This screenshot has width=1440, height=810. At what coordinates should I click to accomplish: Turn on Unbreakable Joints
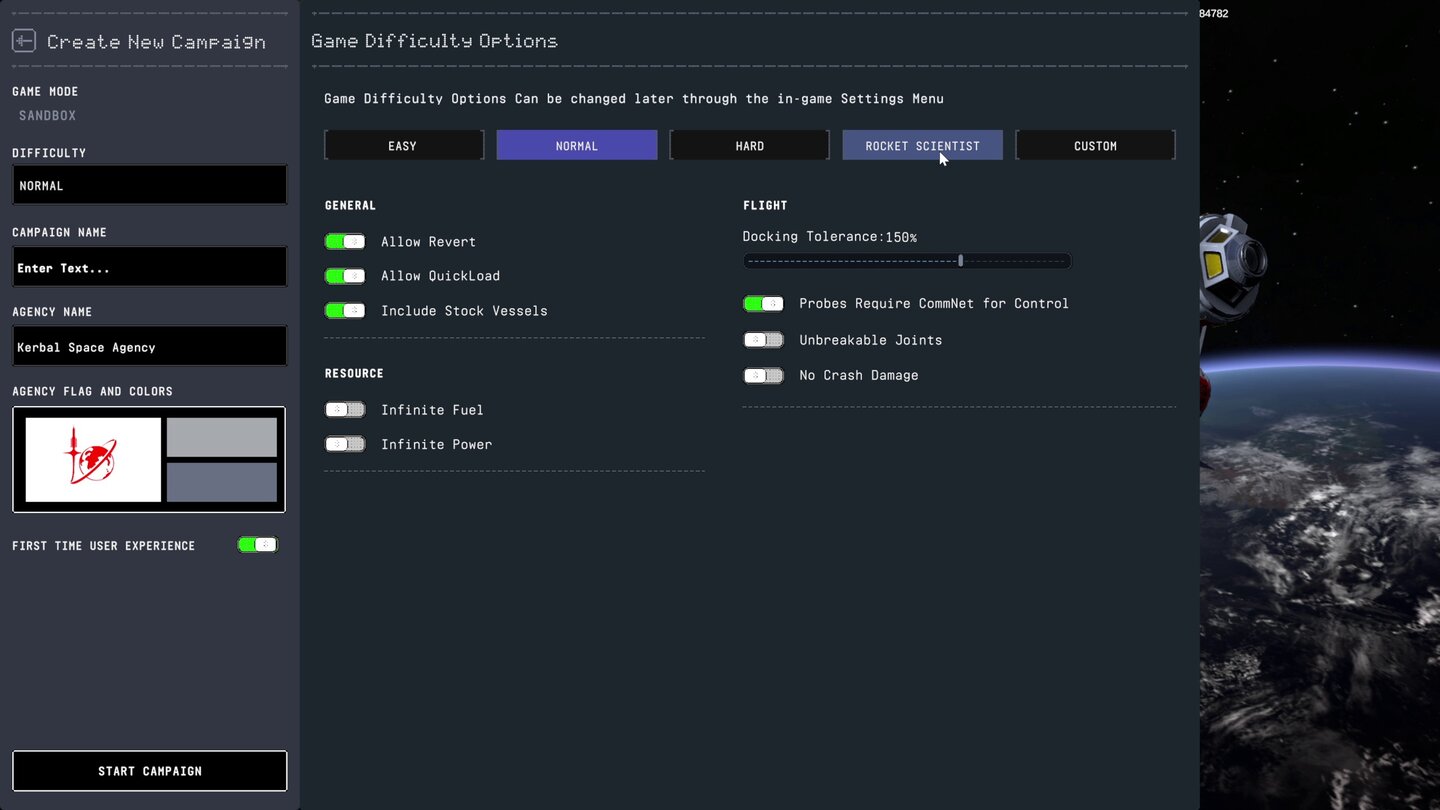click(763, 340)
